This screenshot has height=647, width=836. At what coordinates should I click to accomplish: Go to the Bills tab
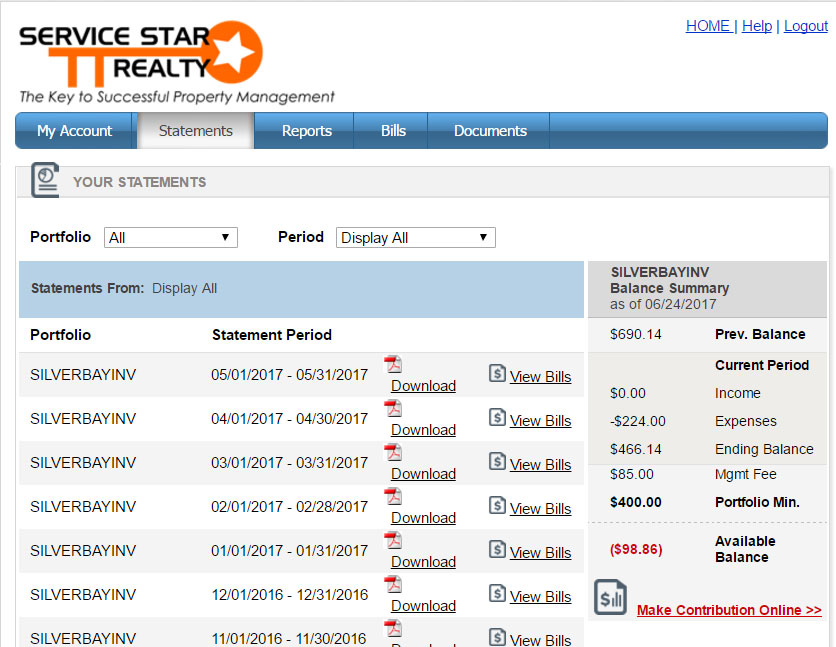[x=393, y=131]
